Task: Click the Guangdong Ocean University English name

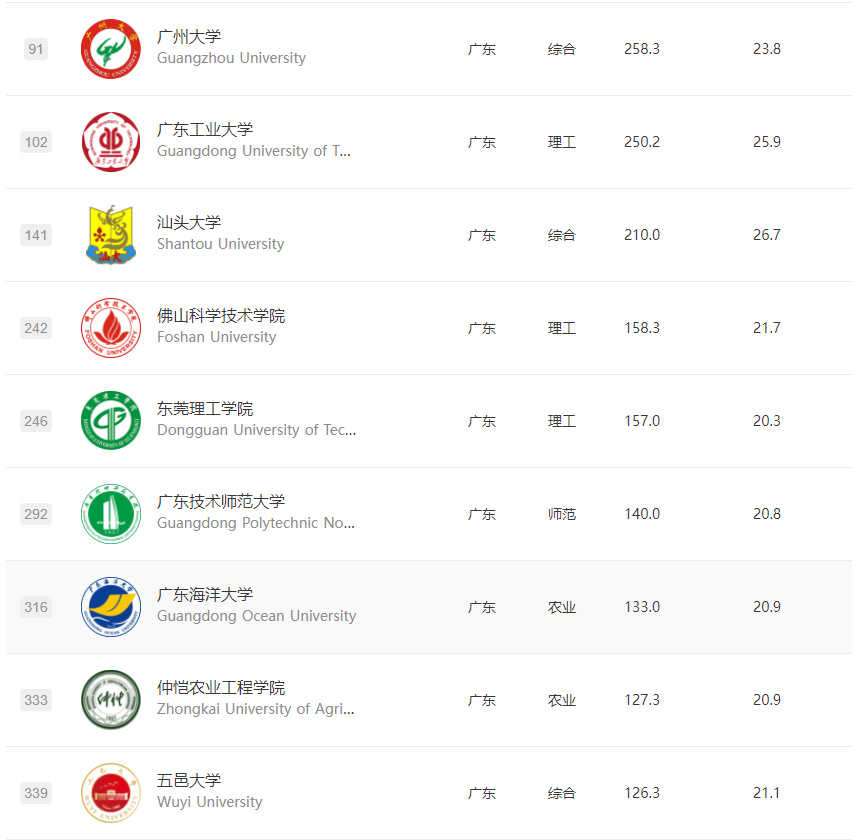Action: 256,616
